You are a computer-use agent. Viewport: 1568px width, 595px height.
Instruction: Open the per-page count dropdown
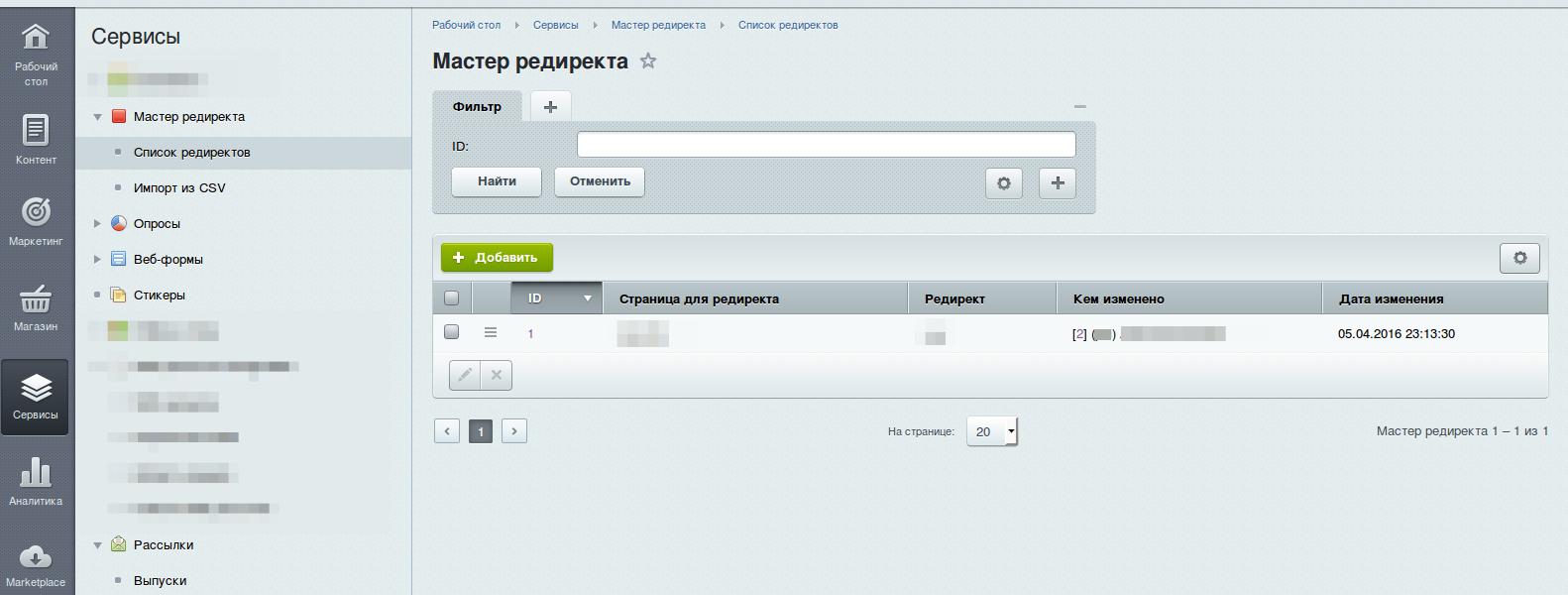(x=991, y=431)
